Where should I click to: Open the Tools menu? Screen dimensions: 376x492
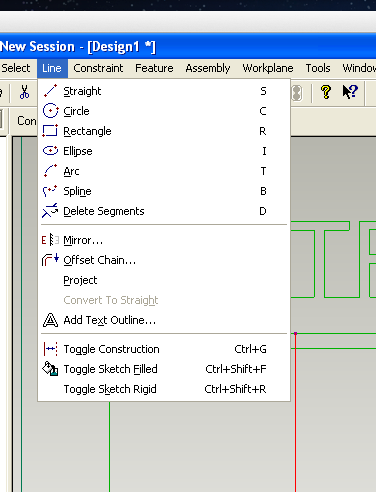coord(318,68)
